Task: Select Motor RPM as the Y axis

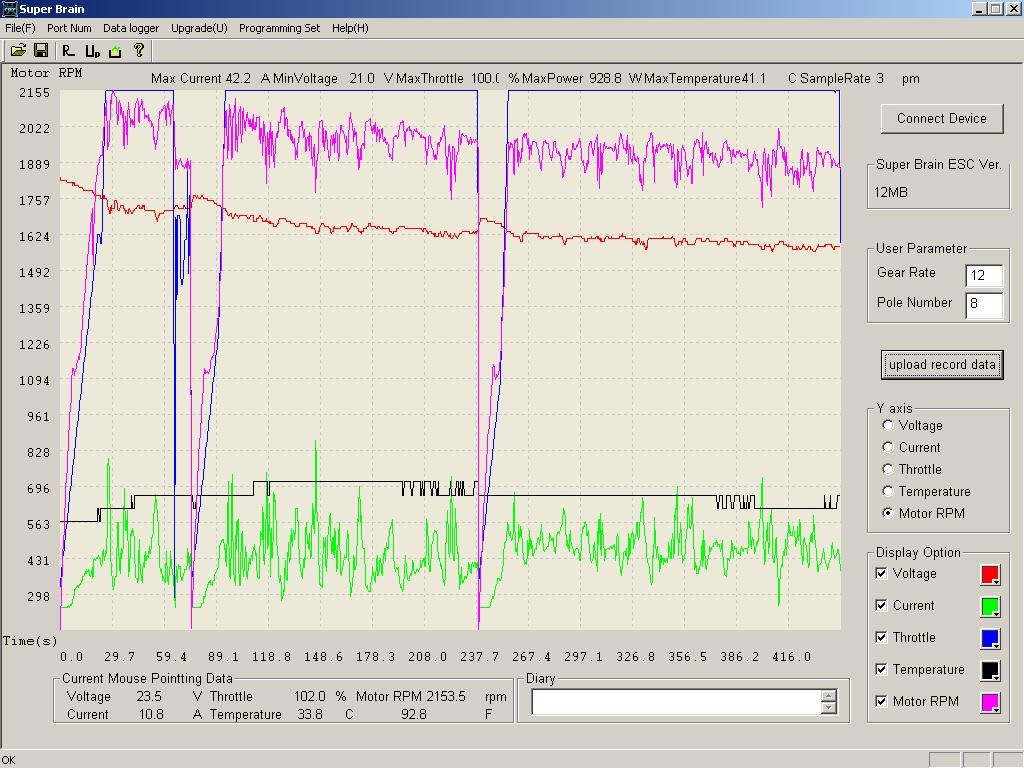Action: click(888, 513)
